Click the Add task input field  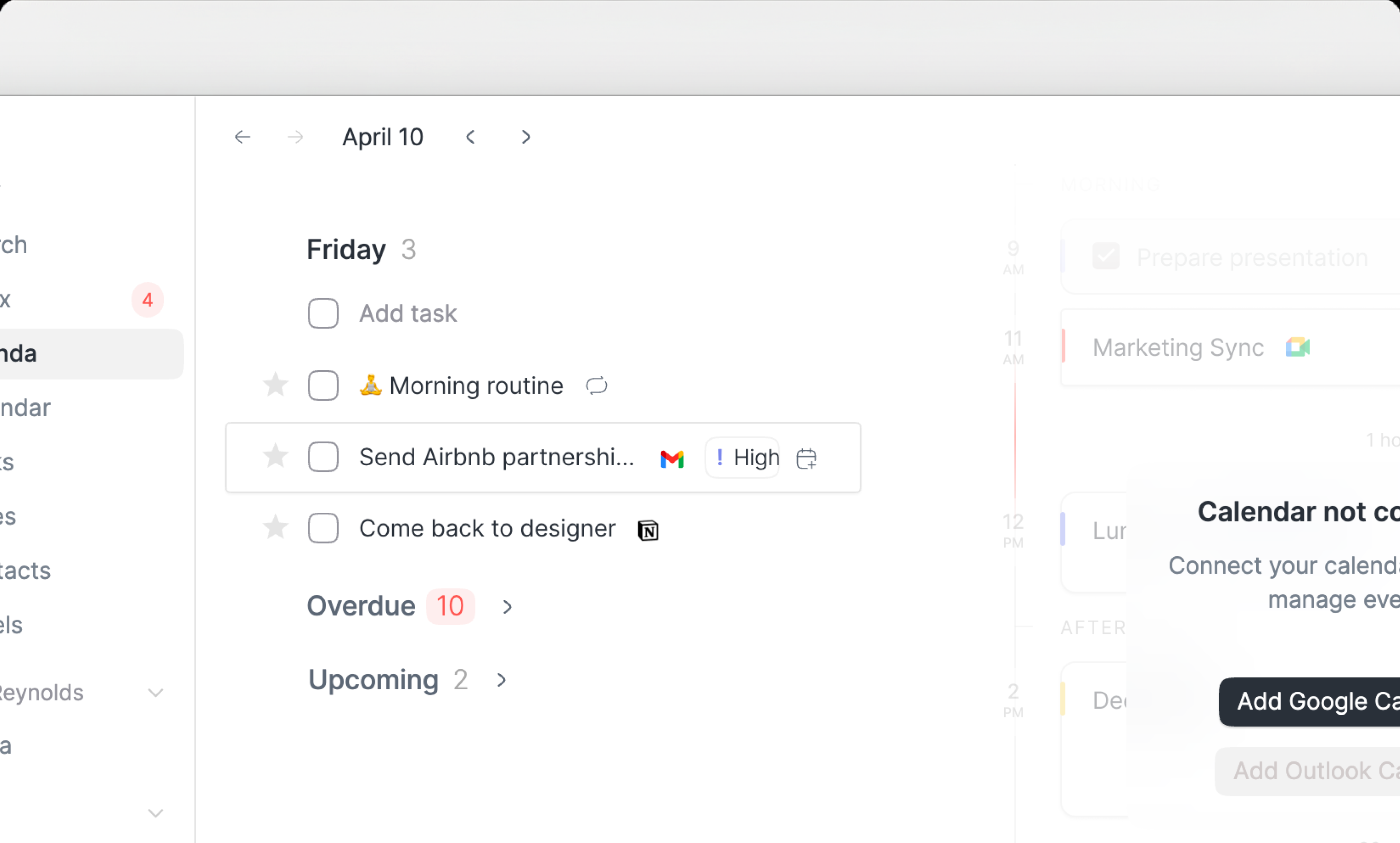[408, 314]
